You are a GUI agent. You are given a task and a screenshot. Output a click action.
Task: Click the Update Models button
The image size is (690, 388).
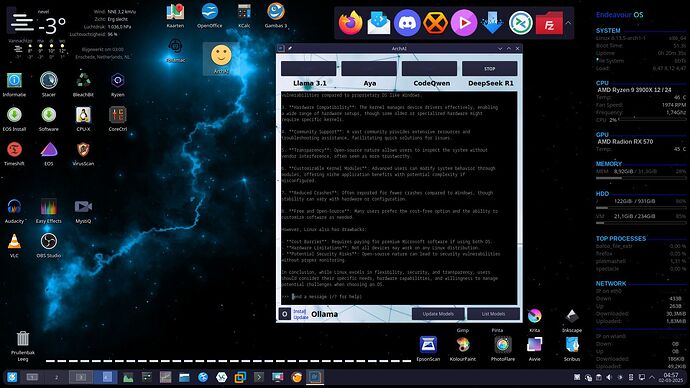pos(438,314)
